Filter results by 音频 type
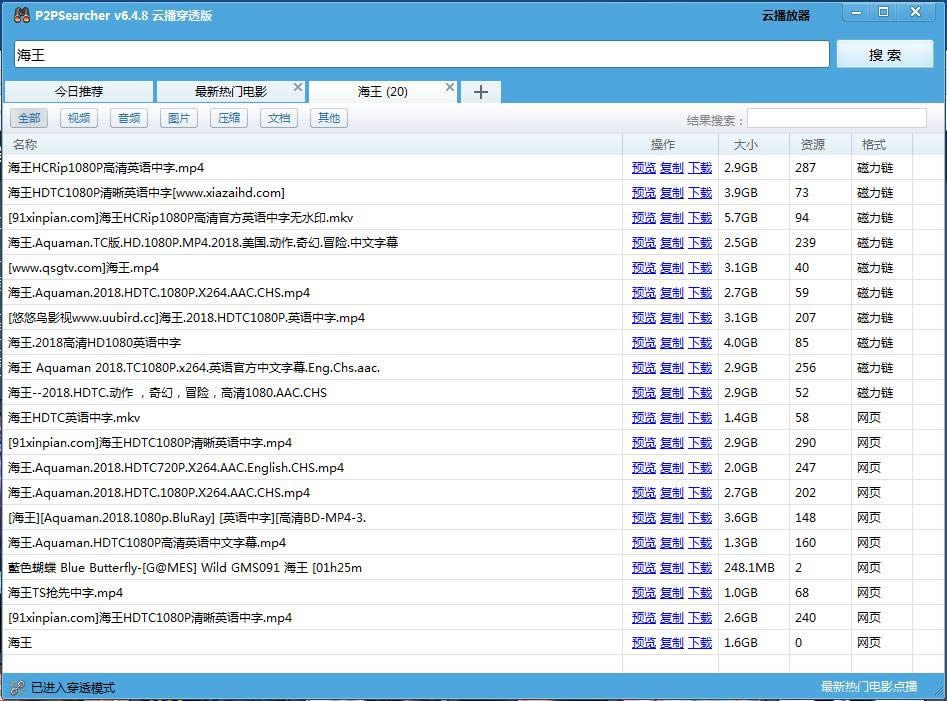This screenshot has height=701, width=947. point(129,118)
